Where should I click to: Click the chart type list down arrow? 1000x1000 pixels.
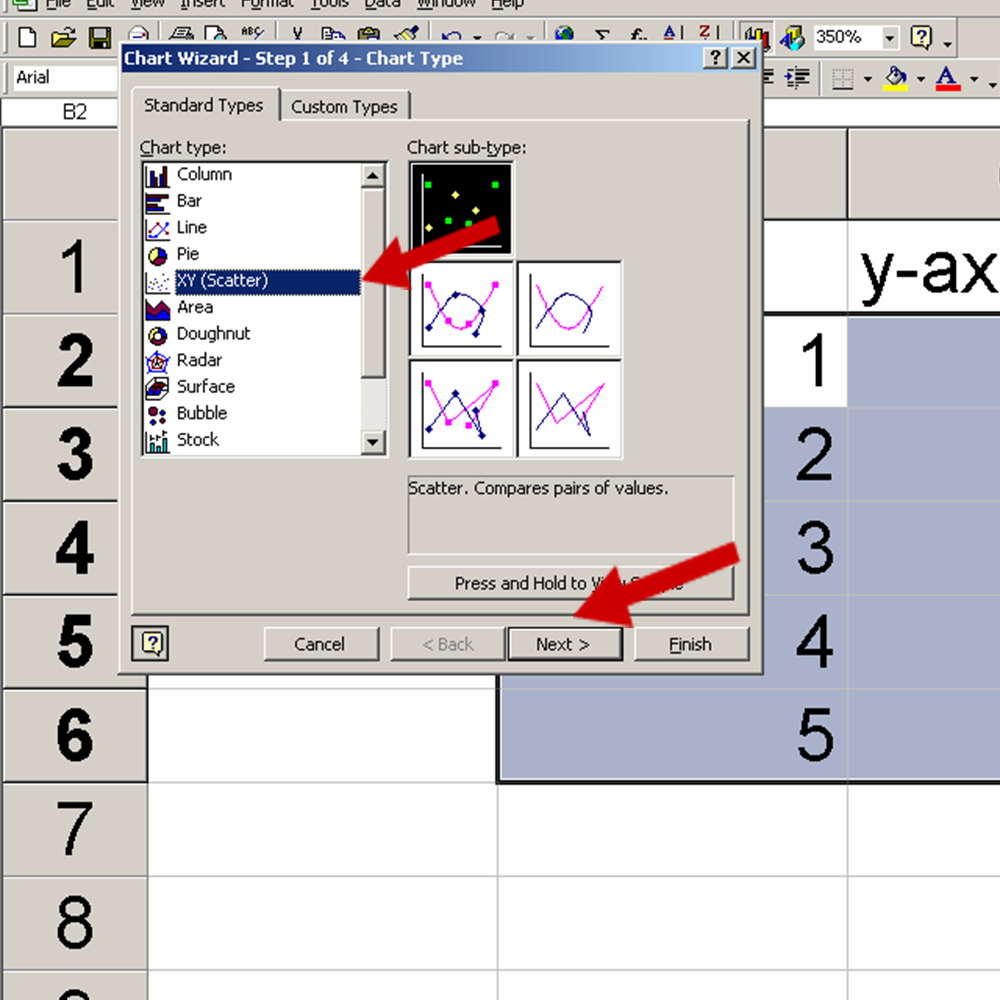[x=373, y=441]
